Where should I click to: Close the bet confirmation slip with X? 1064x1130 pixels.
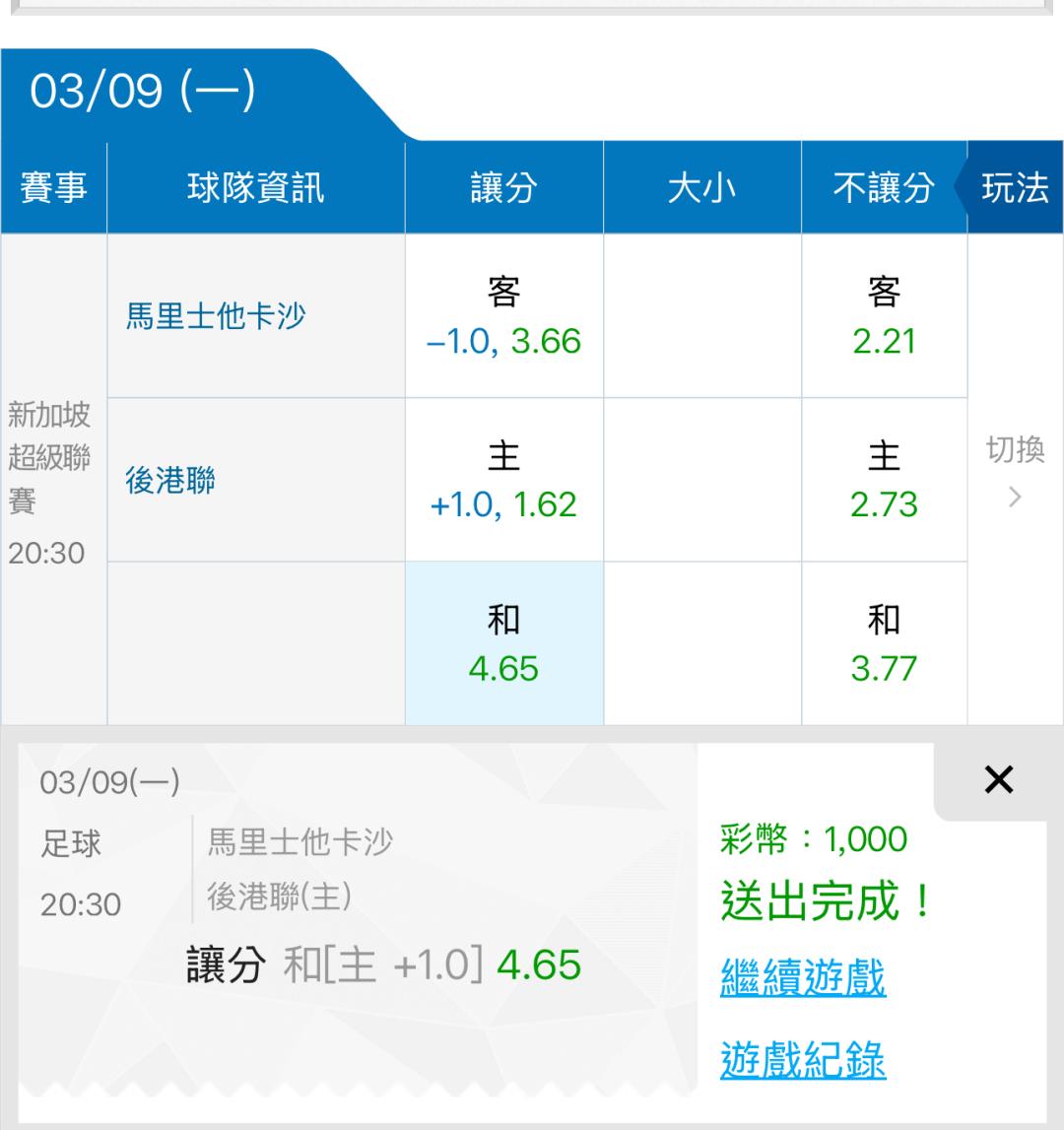coord(998,780)
